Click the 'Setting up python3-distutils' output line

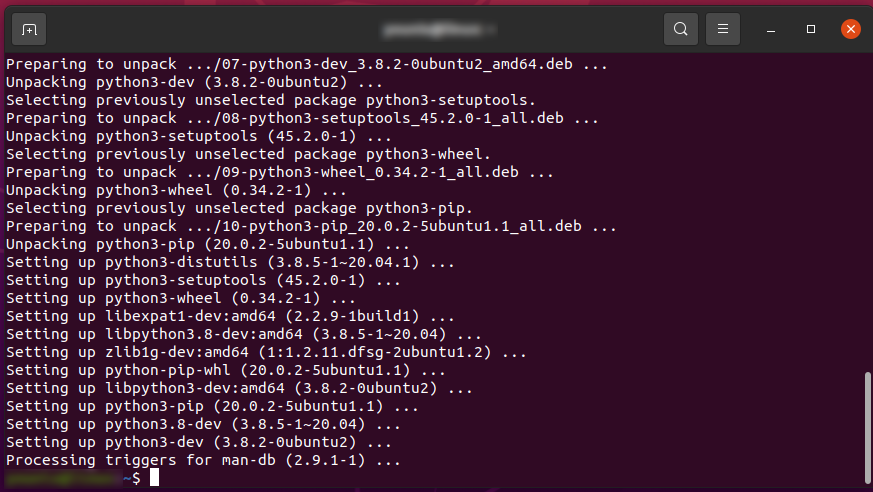tap(230, 262)
